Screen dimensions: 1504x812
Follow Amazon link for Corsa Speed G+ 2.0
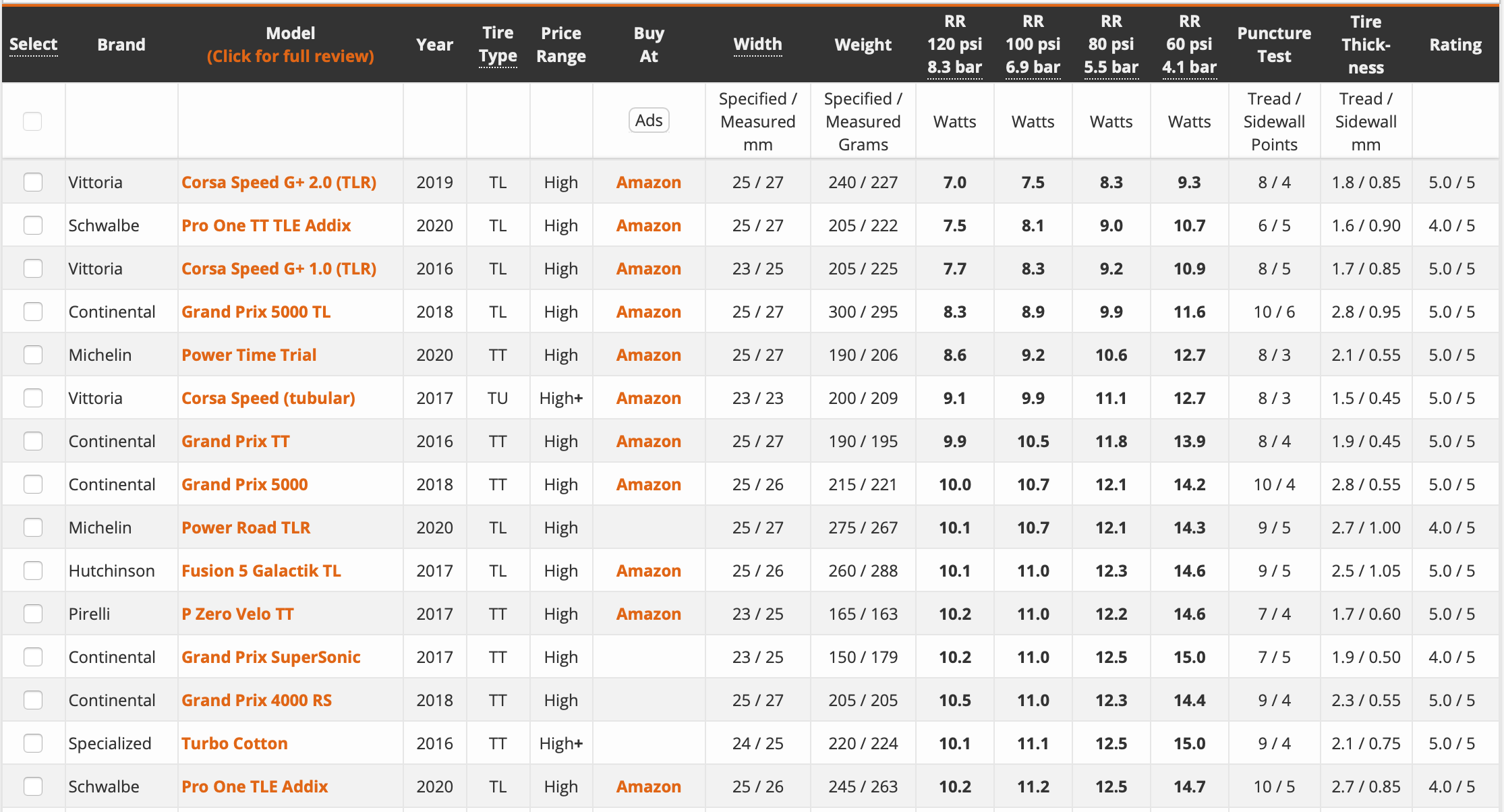(649, 182)
